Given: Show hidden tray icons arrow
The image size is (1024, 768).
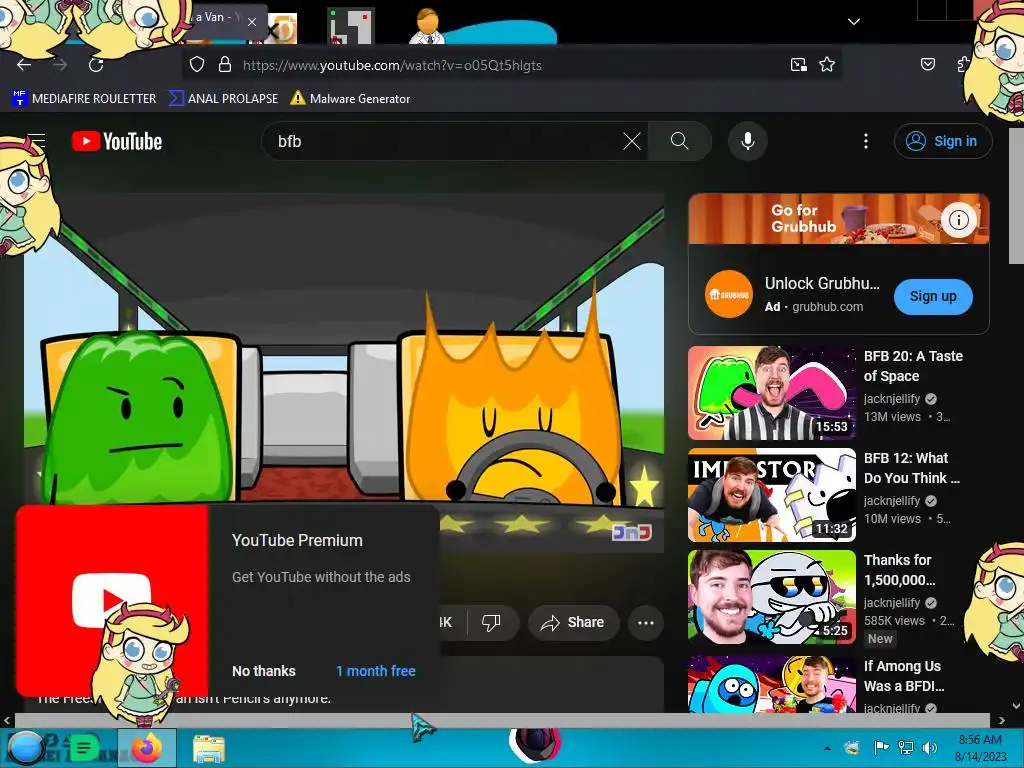Looking at the screenshot, I should pos(827,748).
